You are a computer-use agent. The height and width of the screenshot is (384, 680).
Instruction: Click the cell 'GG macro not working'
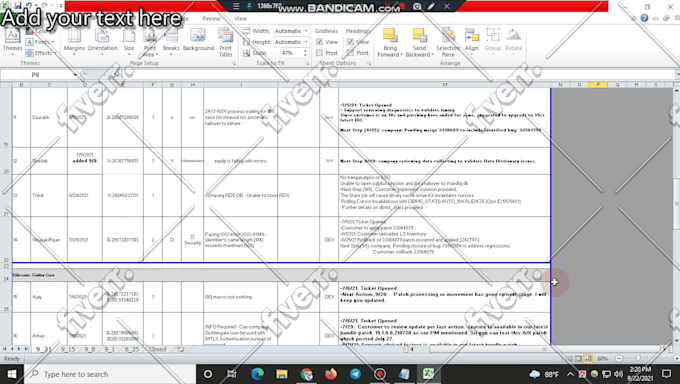click(x=241, y=297)
